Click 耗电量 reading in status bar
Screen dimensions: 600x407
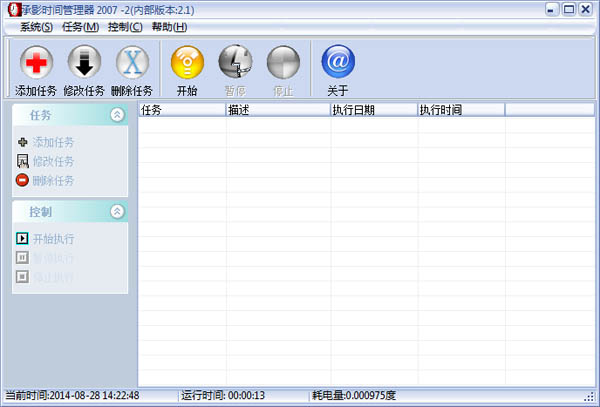click(354, 395)
